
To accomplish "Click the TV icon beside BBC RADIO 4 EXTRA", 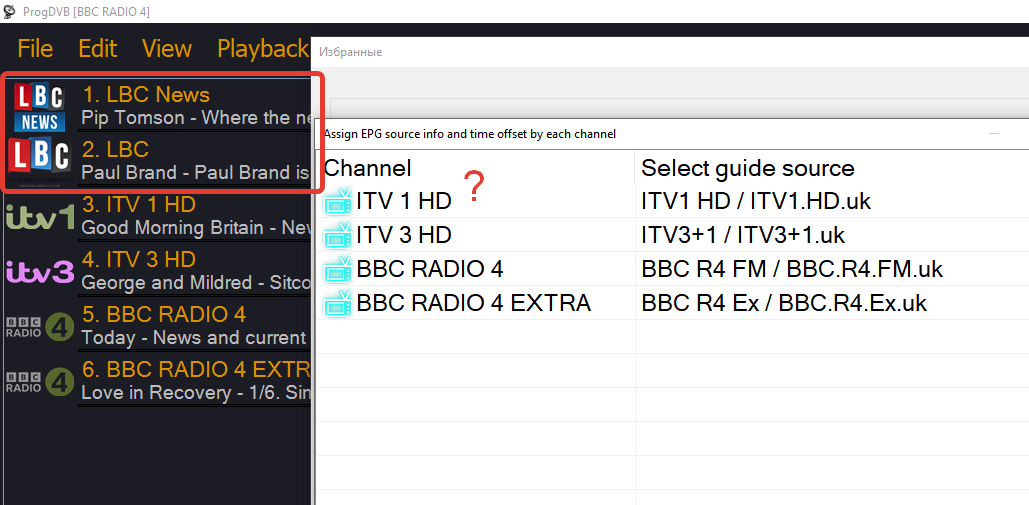I will pos(338,304).
